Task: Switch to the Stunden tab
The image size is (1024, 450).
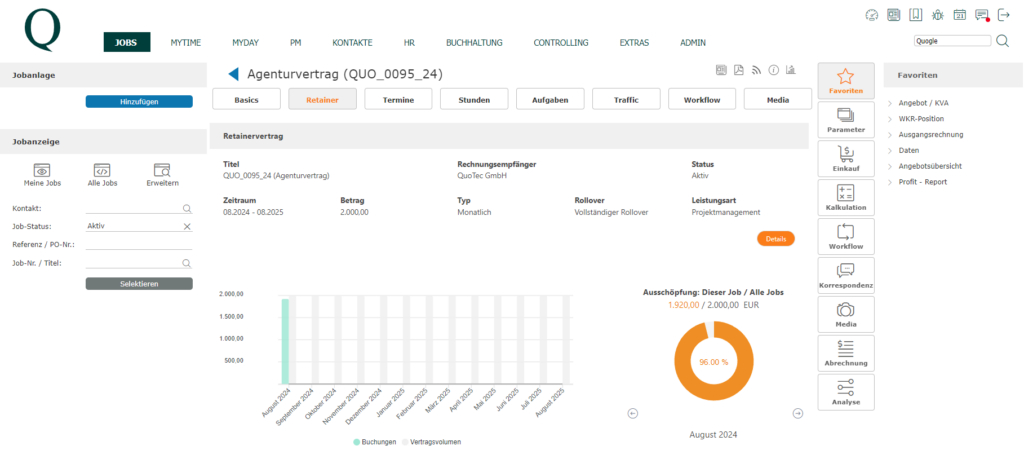Action: pos(474,100)
